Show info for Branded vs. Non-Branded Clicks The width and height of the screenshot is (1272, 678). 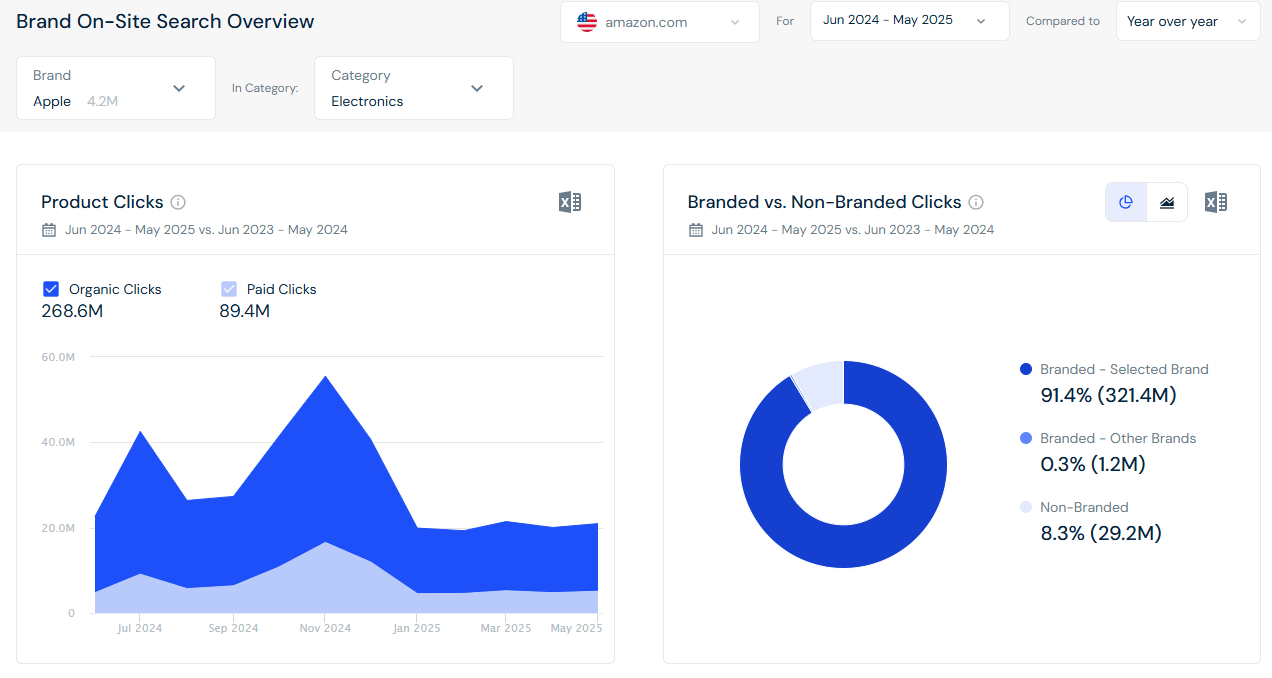point(976,202)
